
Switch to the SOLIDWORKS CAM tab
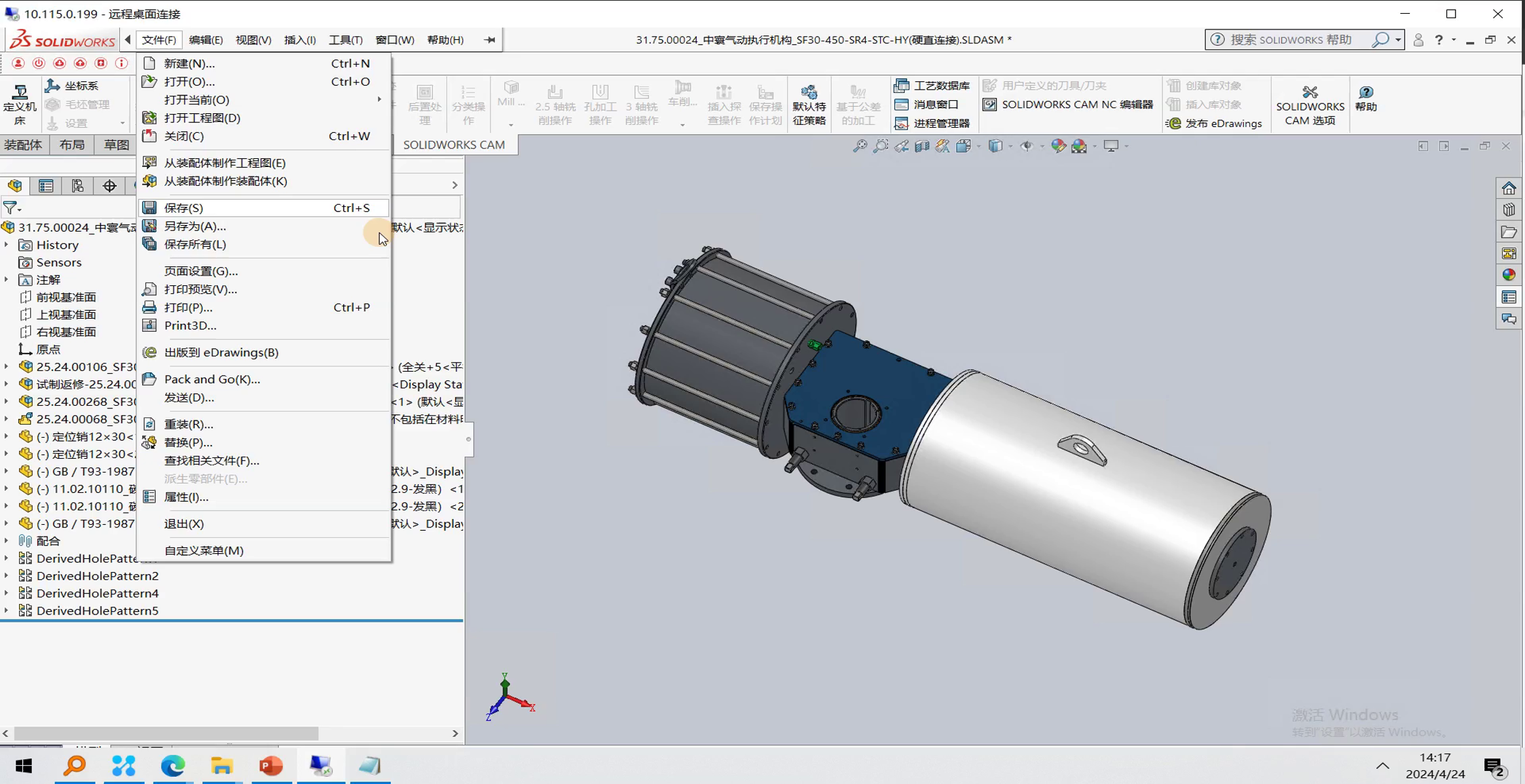pos(454,145)
